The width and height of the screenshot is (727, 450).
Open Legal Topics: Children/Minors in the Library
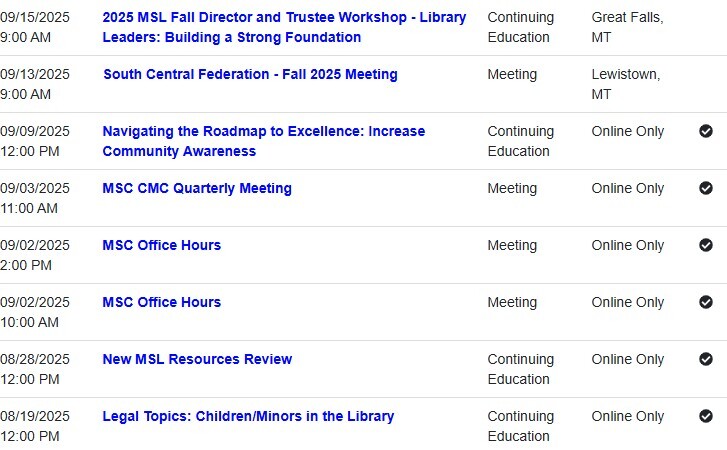[x=248, y=416]
